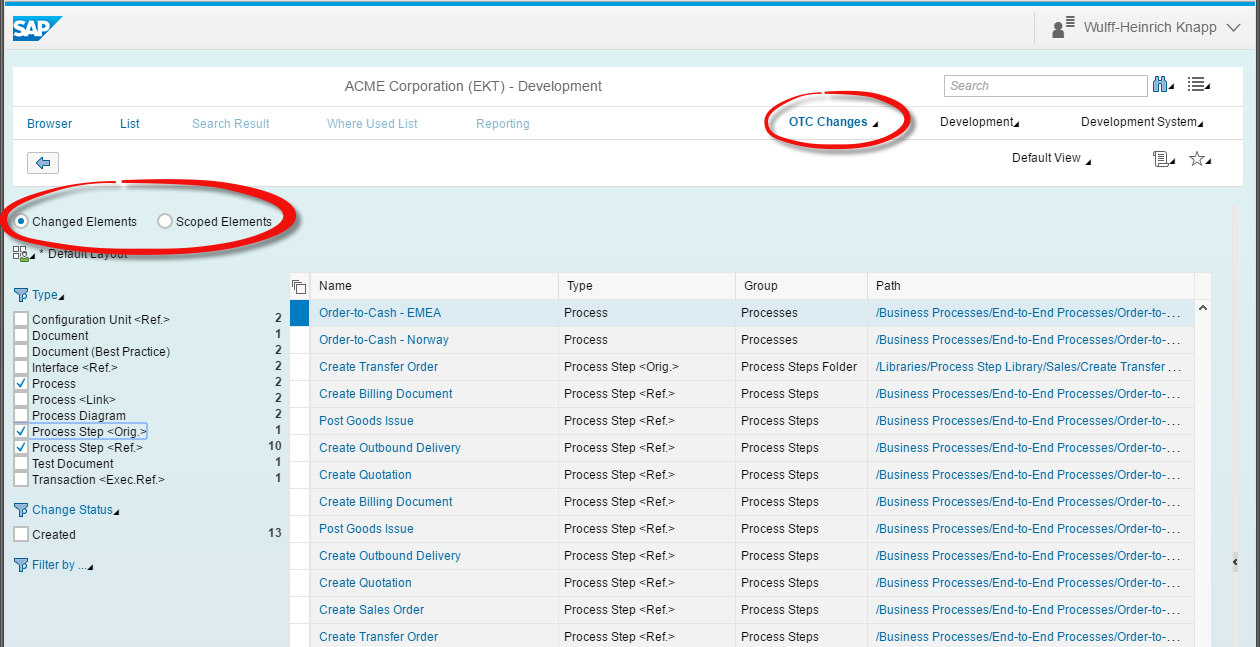Click the Group column header
The image size is (1260, 647).
(801, 286)
